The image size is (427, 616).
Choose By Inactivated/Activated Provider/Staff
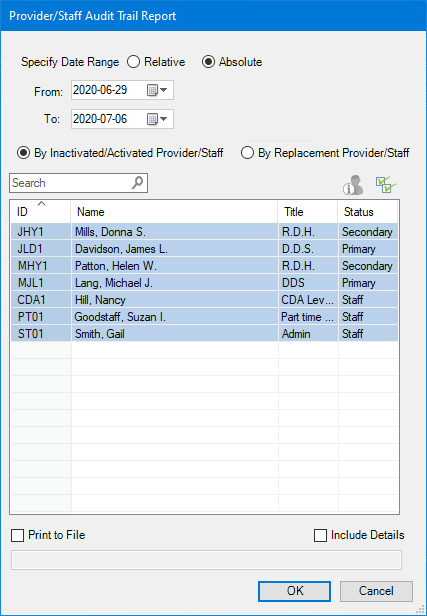pyautogui.click(x=120, y=153)
